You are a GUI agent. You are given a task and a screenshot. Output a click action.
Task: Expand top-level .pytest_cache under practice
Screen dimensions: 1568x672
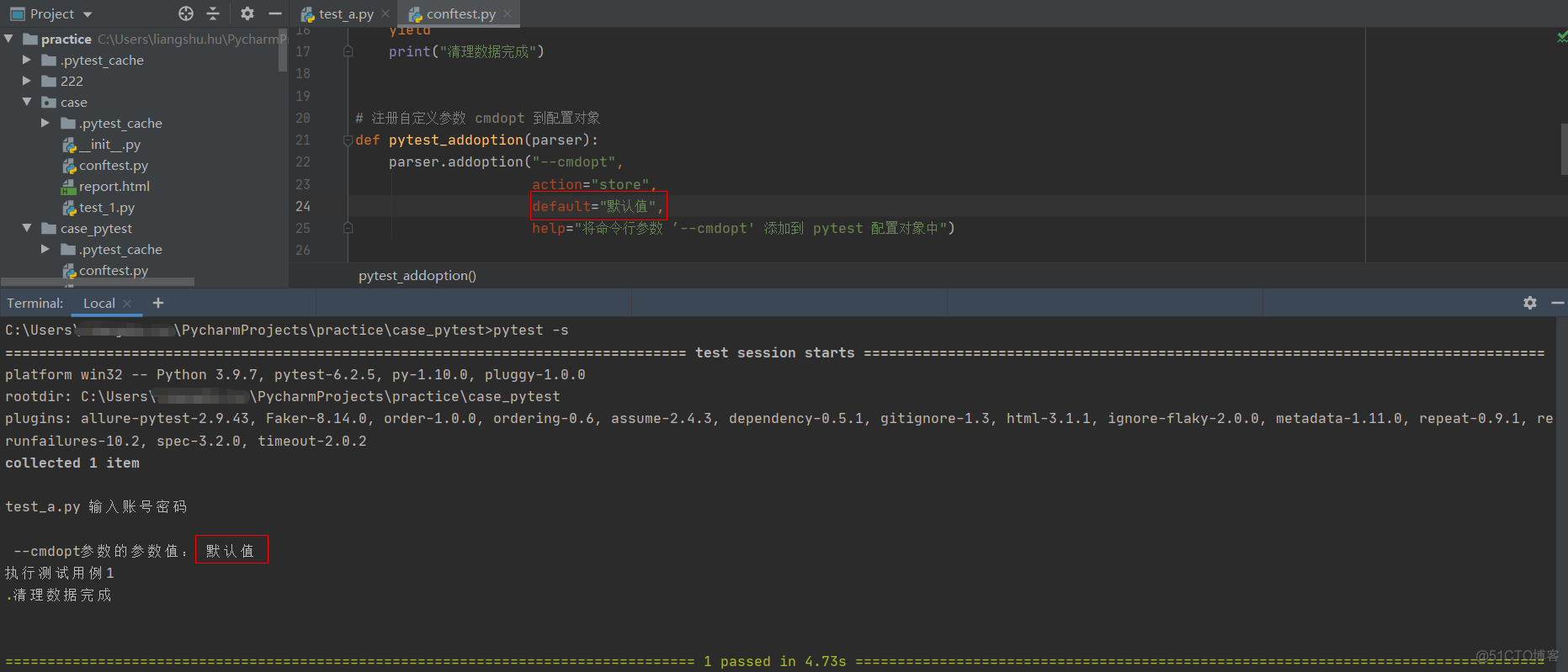27,60
